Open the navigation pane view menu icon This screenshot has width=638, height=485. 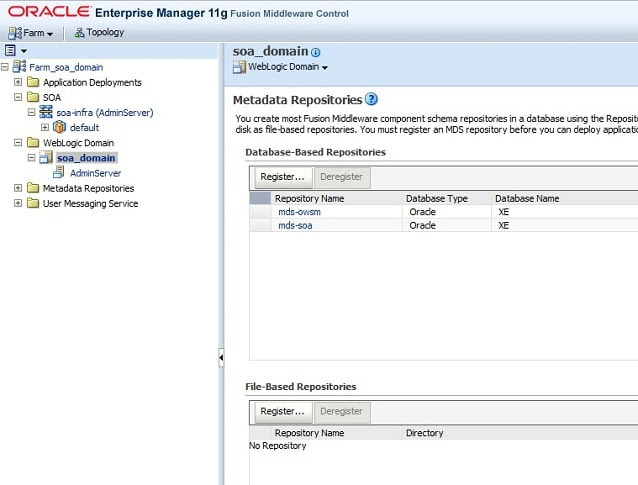[x=10, y=50]
